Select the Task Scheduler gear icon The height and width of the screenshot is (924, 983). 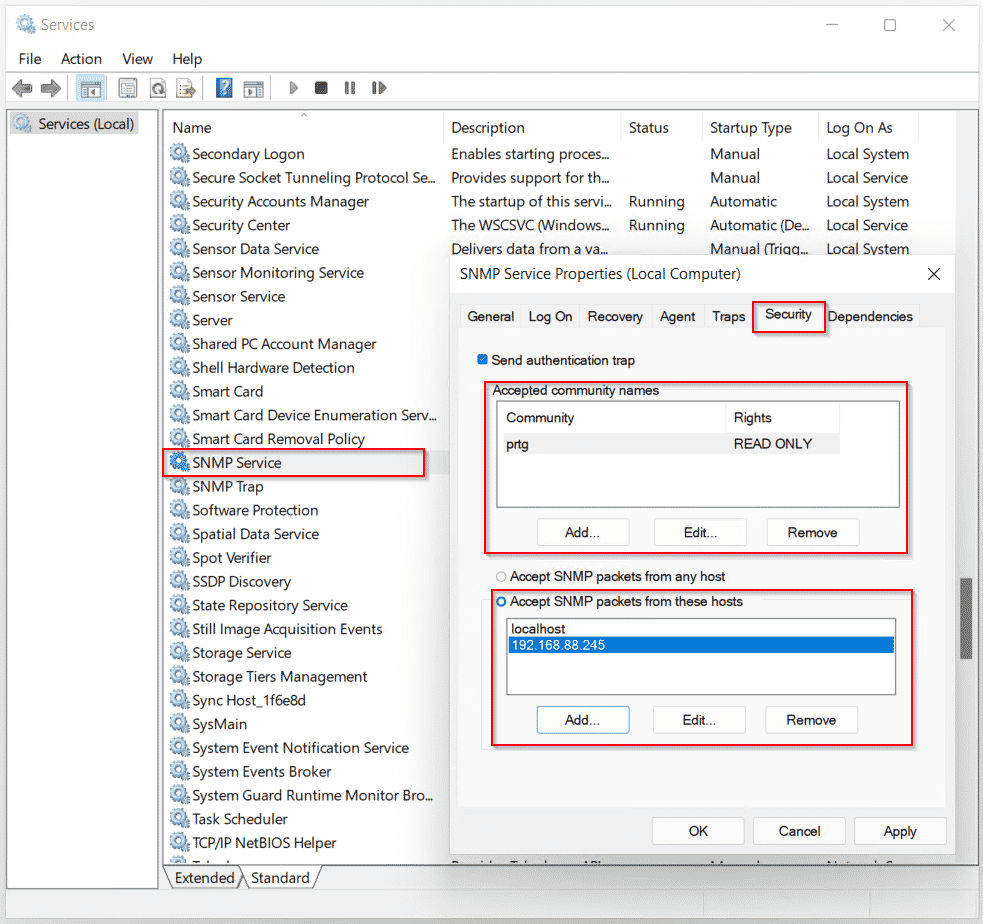click(x=179, y=818)
